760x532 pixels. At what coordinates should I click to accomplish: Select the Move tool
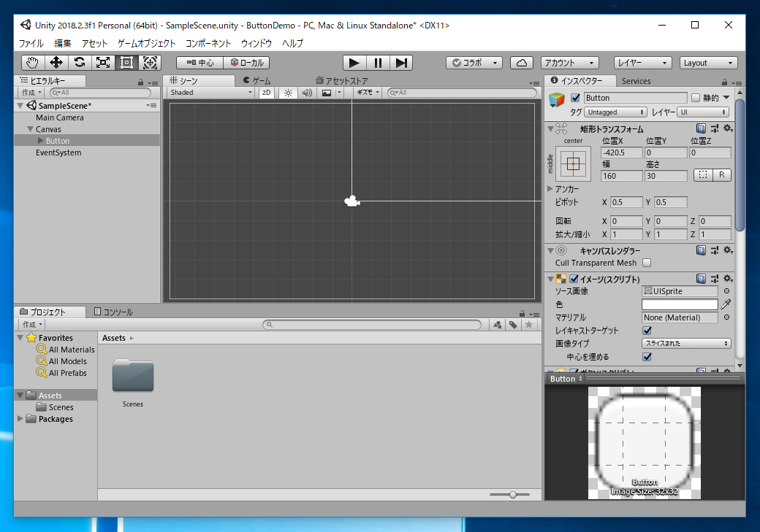56,63
